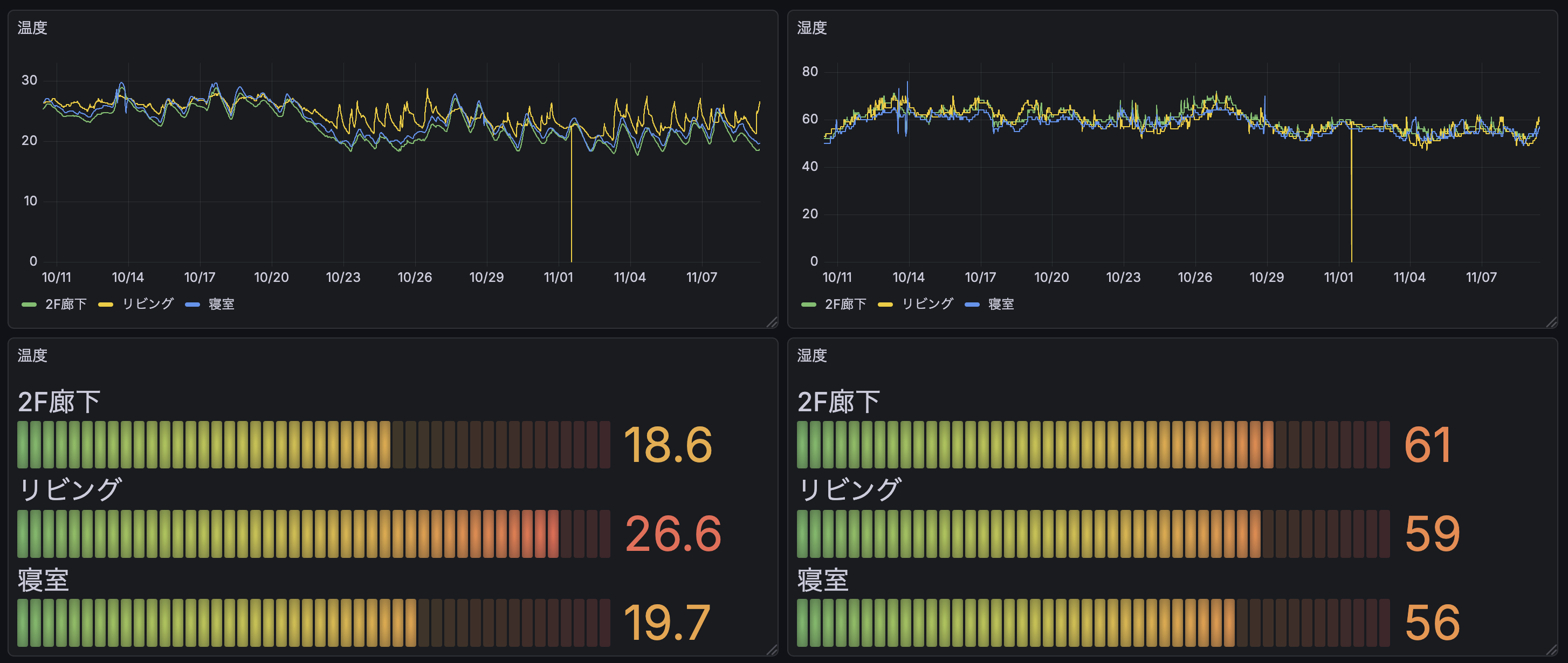
Task: Click the yellow spike near 11/01 in temperature chart
Action: (x=572, y=195)
